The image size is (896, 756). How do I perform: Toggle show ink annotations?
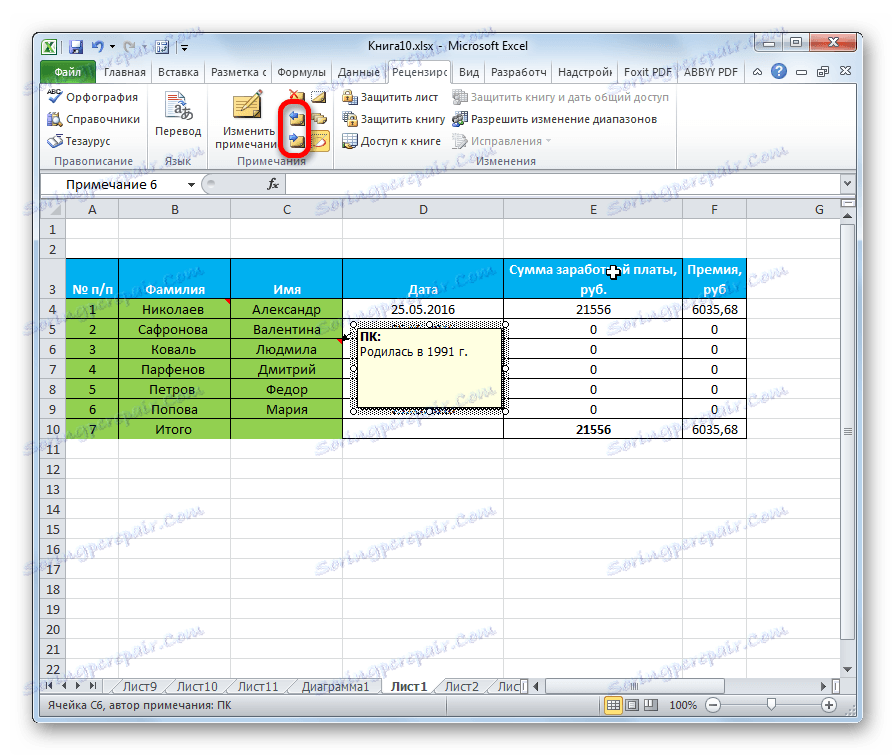click(319, 141)
